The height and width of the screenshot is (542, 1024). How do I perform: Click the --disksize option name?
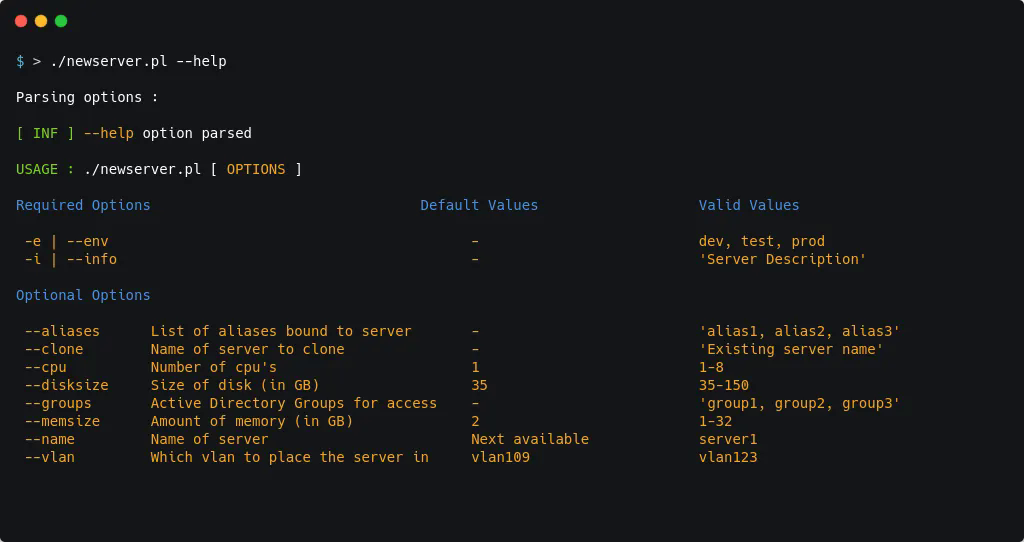(66, 385)
